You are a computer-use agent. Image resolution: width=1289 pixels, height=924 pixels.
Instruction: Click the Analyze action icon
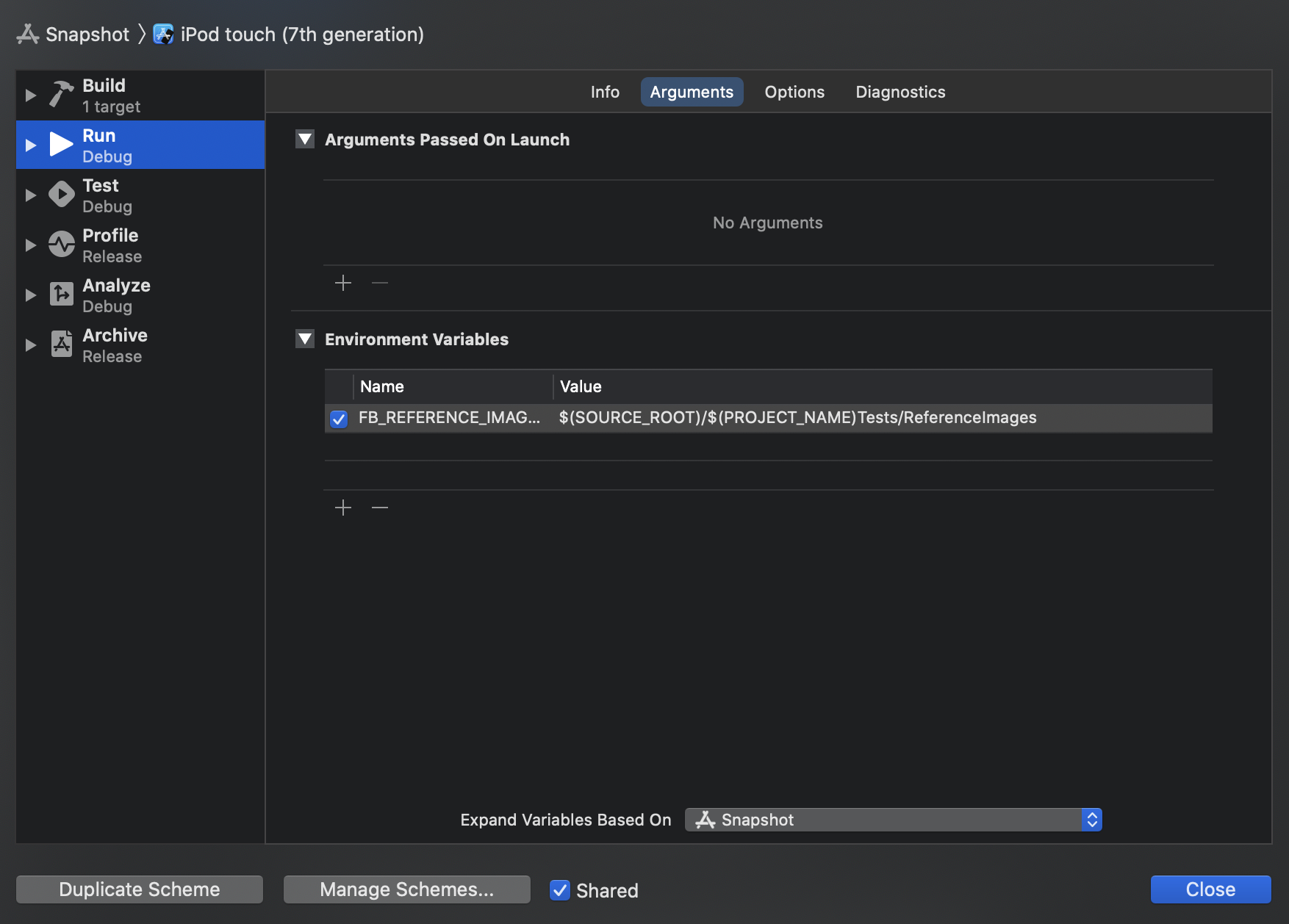[x=62, y=295]
